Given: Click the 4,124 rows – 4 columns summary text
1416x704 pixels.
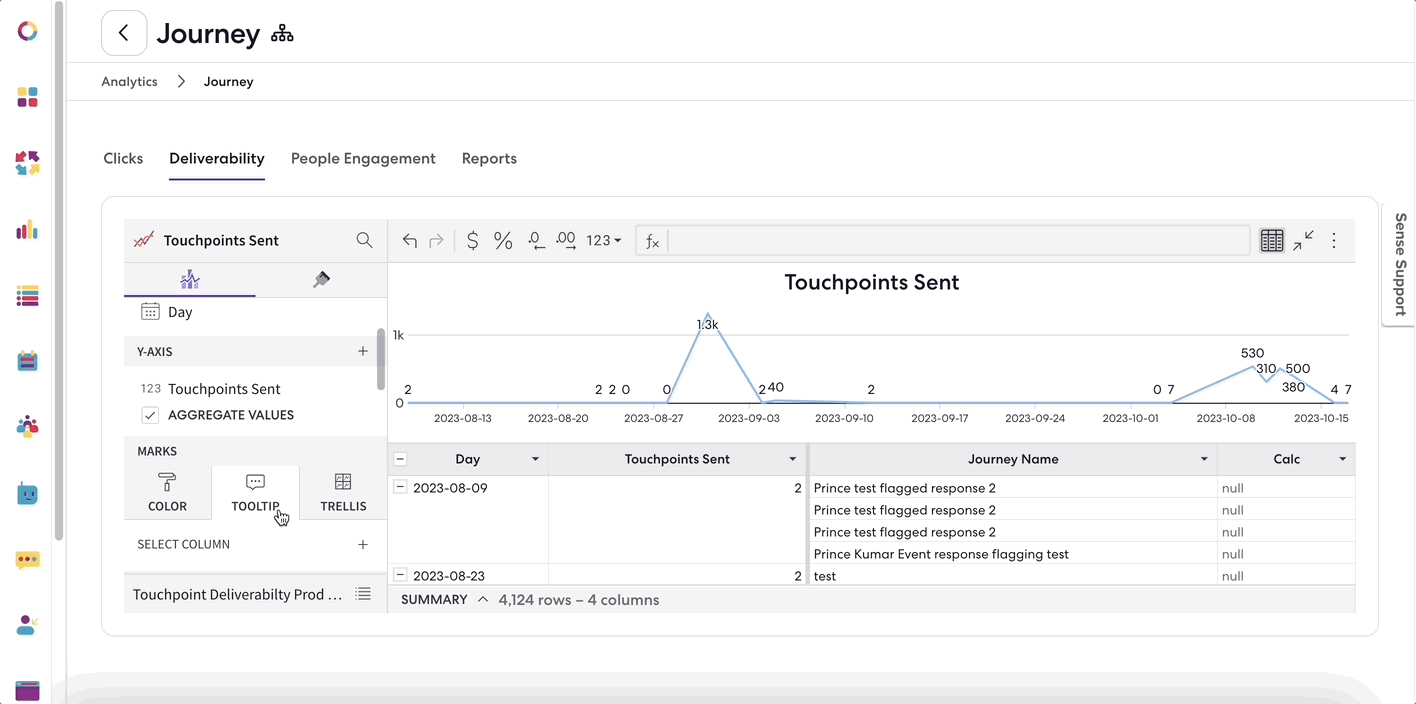Looking at the screenshot, I should 579,600.
